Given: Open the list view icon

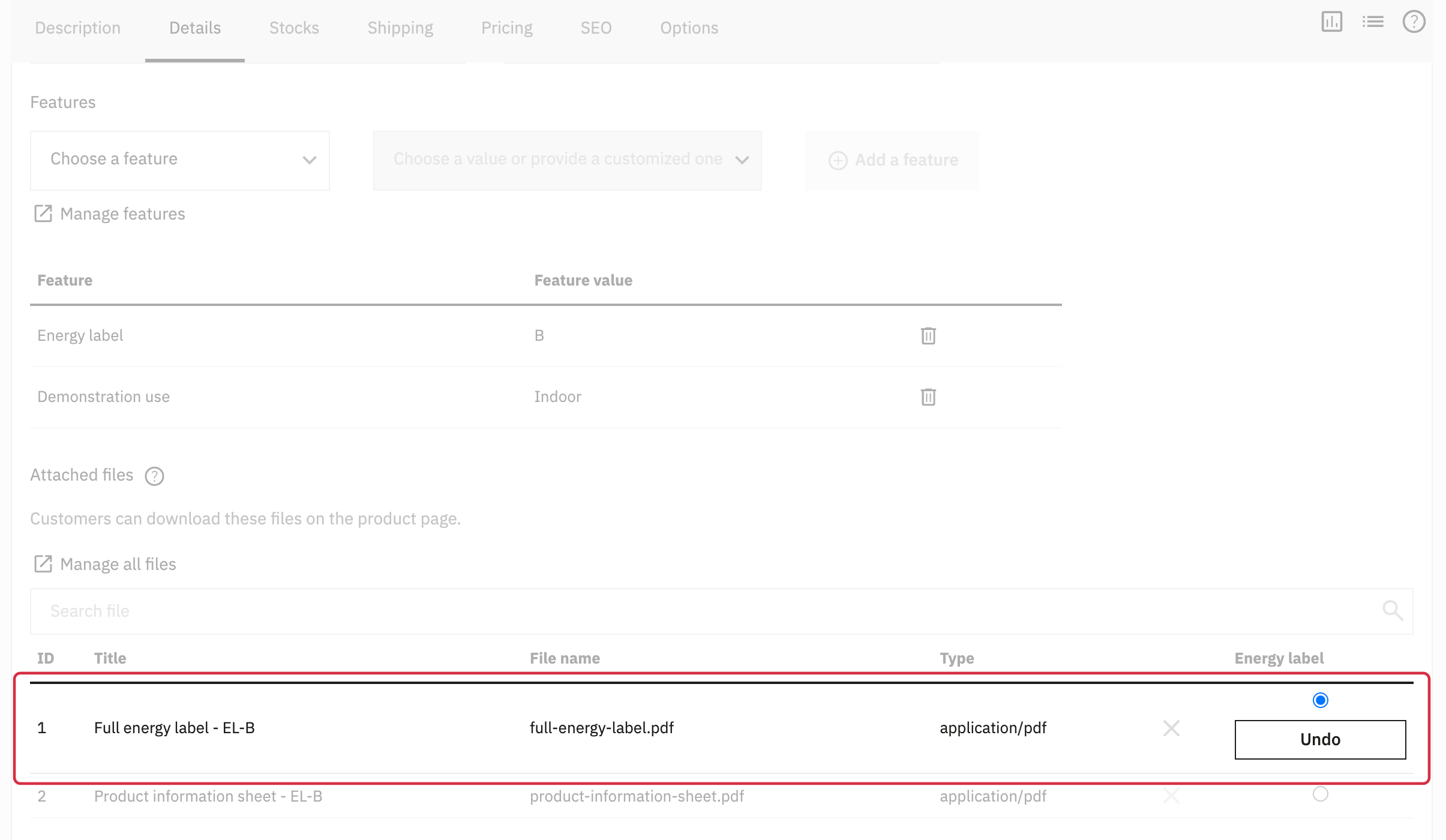Looking at the screenshot, I should click(1373, 22).
